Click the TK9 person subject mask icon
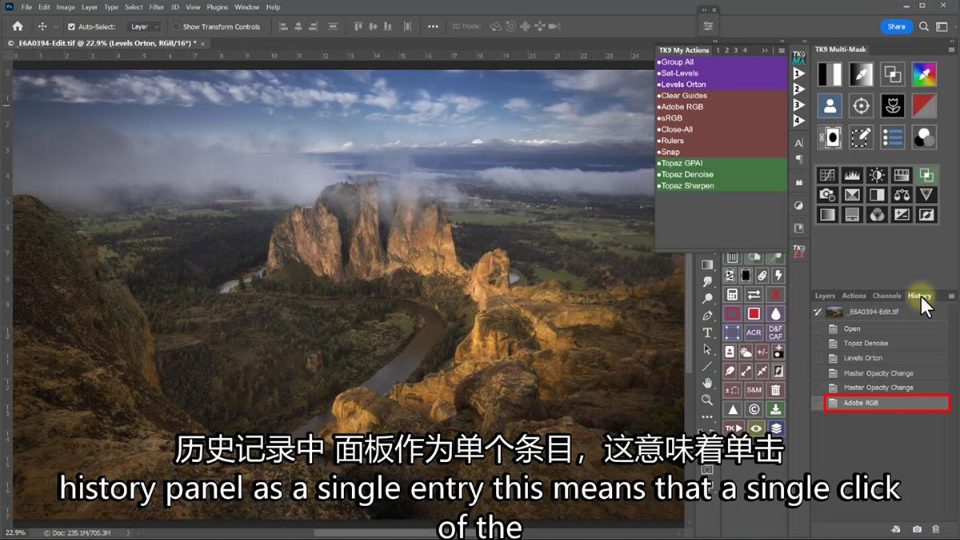The height and width of the screenshot is (540, 960). [x=830, y=106]
